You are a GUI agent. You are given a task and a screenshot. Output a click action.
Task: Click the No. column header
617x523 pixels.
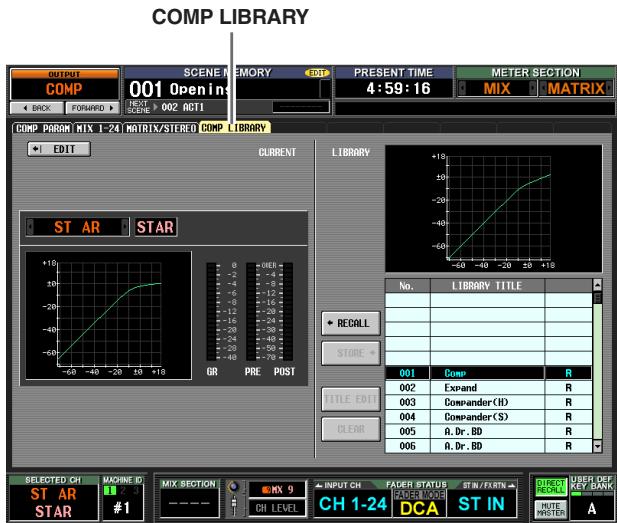tap(407, 286)
